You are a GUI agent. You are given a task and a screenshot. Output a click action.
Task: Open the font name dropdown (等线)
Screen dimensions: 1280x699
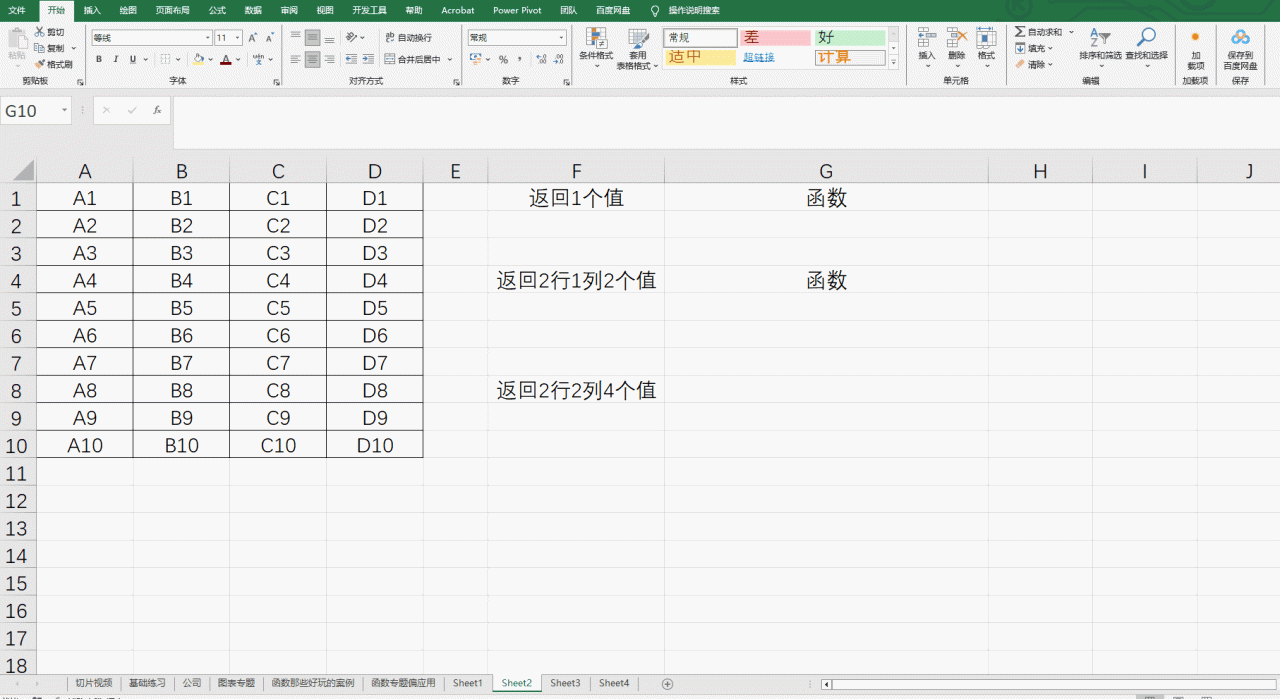coord(208,38)
